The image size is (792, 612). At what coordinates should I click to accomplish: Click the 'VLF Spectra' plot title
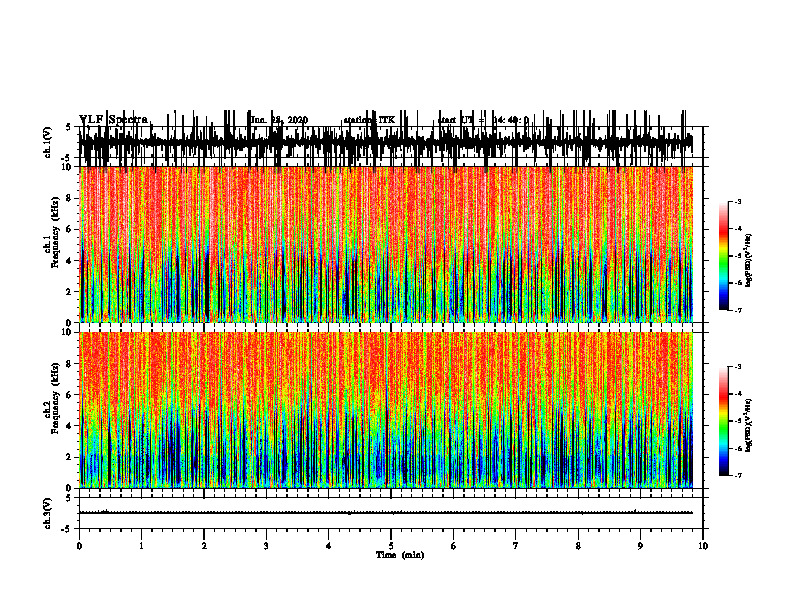coord(113,119)
